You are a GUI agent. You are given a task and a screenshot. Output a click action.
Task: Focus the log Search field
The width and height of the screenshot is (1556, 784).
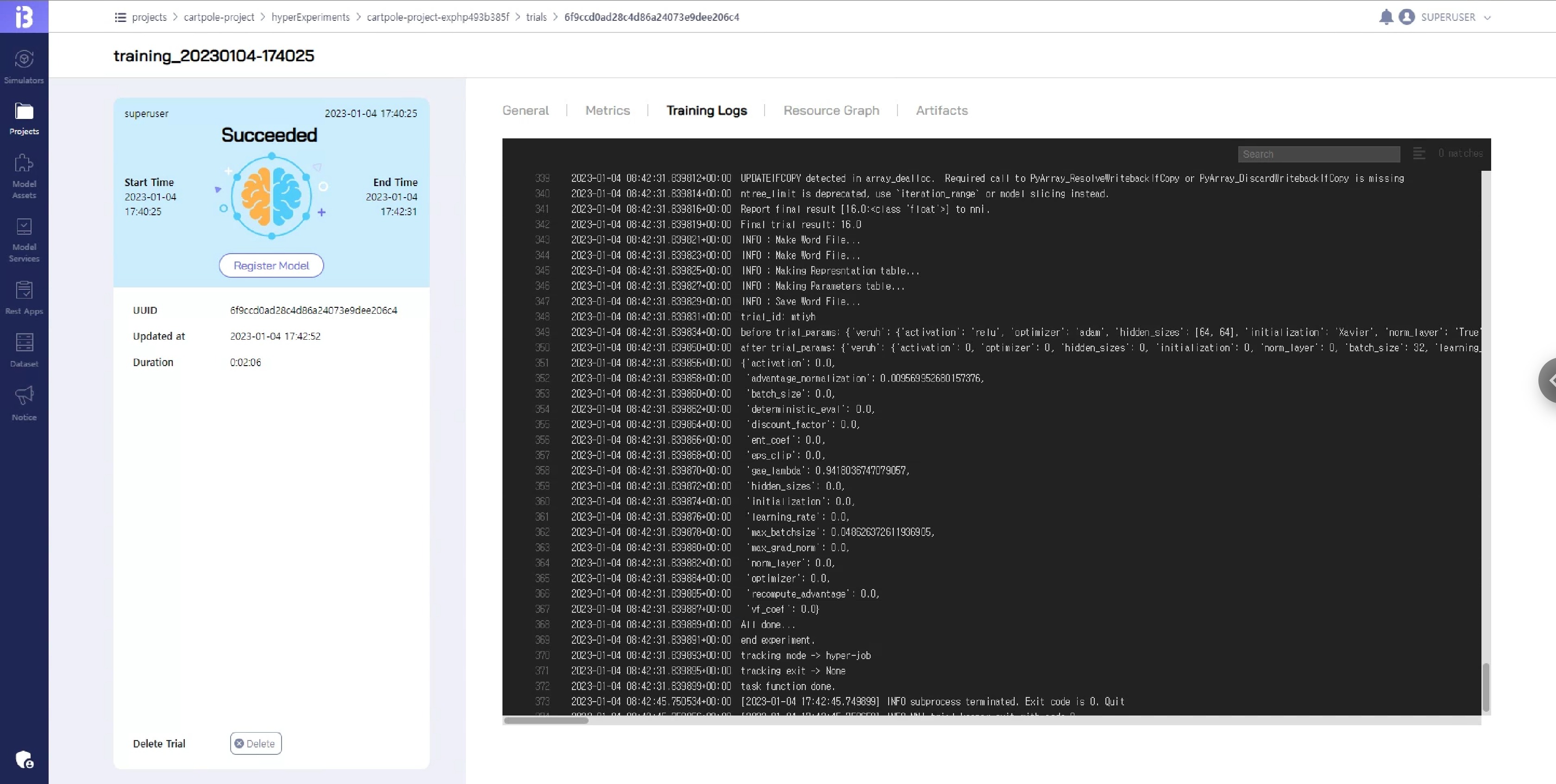(x=1318, y=155)
